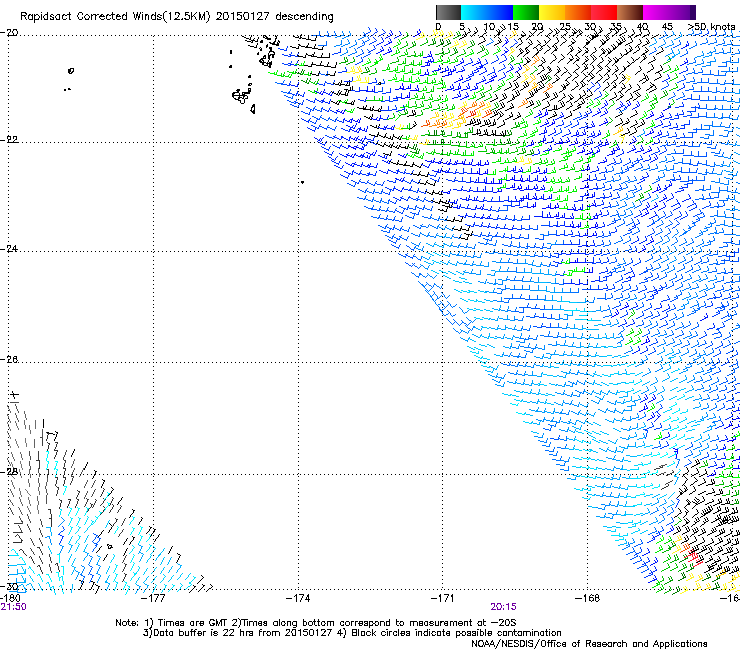Click the '-174' longitude axis label
740x650 pixels.
(x=298, y=598)
